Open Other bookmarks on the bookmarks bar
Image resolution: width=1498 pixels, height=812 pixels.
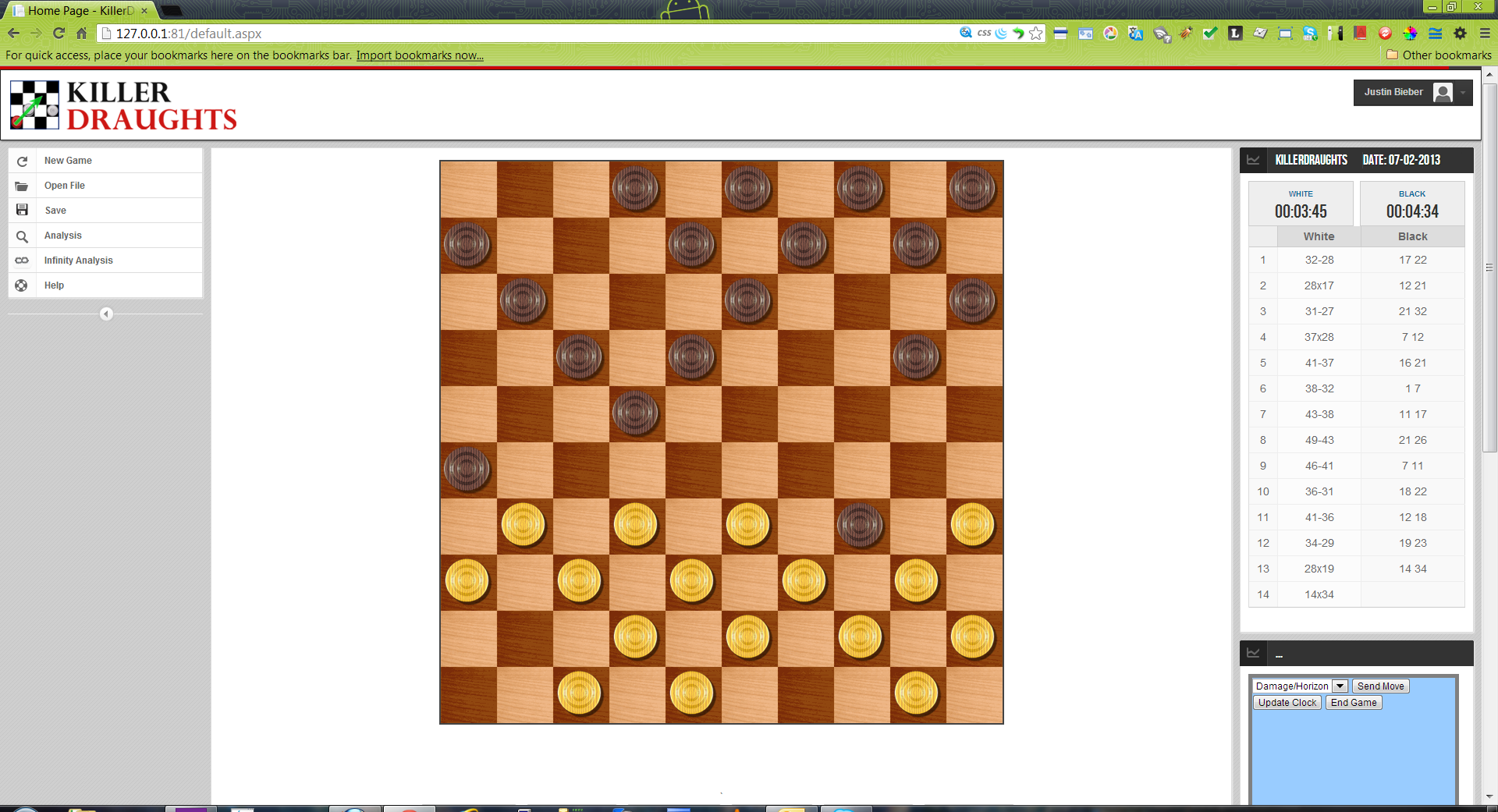coord(1439,55)
